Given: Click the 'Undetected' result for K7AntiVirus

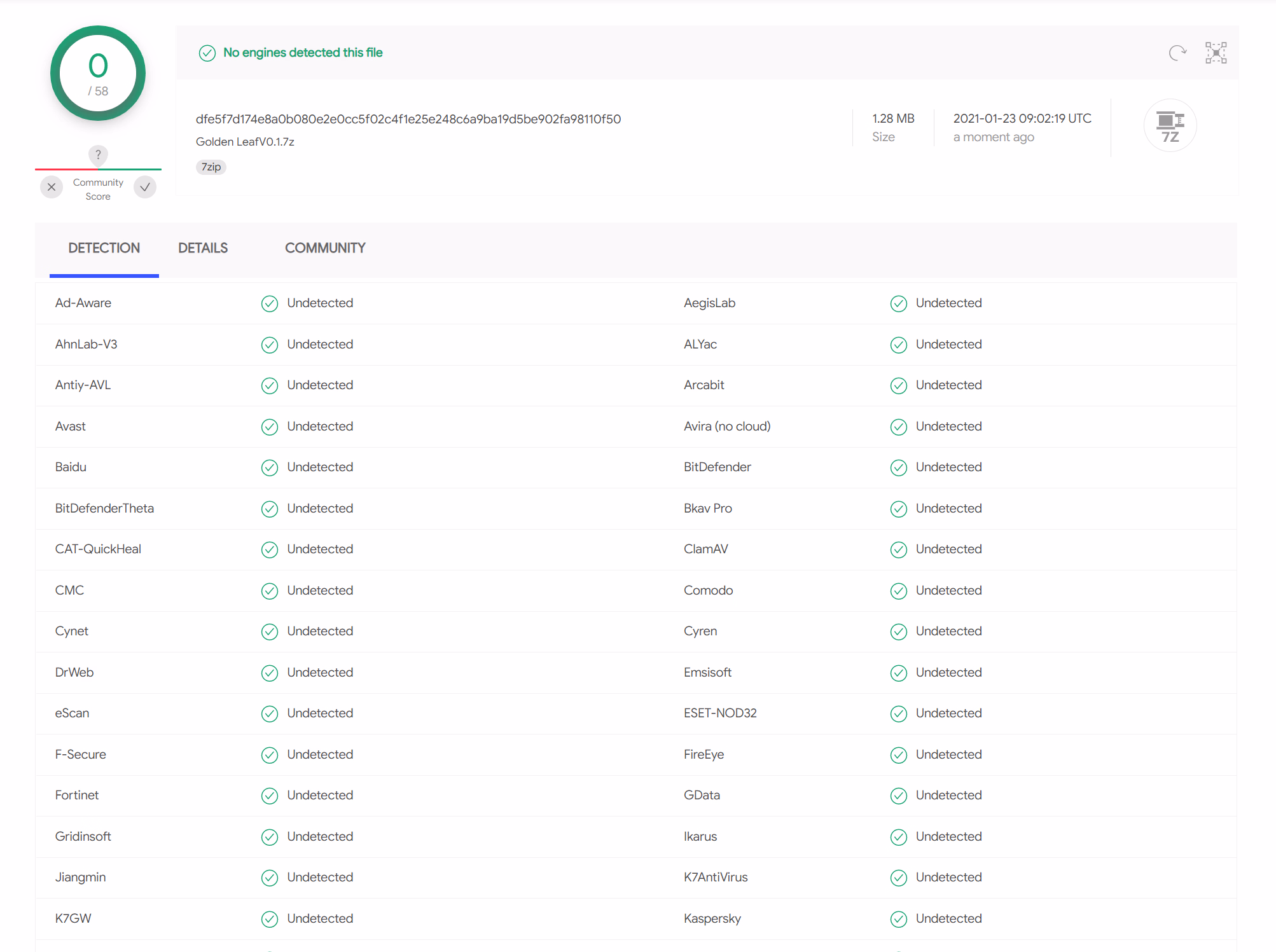Looking at the screenshot, I should 948,877.
